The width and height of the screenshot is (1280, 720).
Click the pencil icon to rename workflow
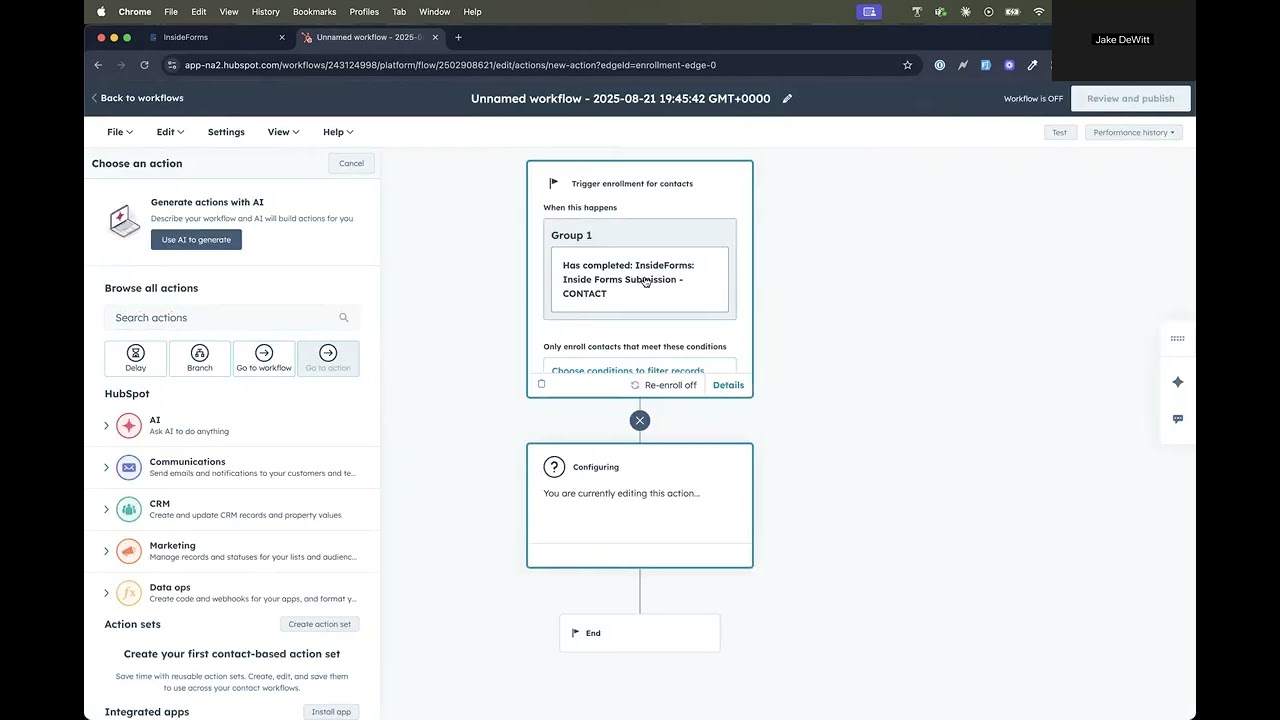pyautogui.click(x=788, y=99)
